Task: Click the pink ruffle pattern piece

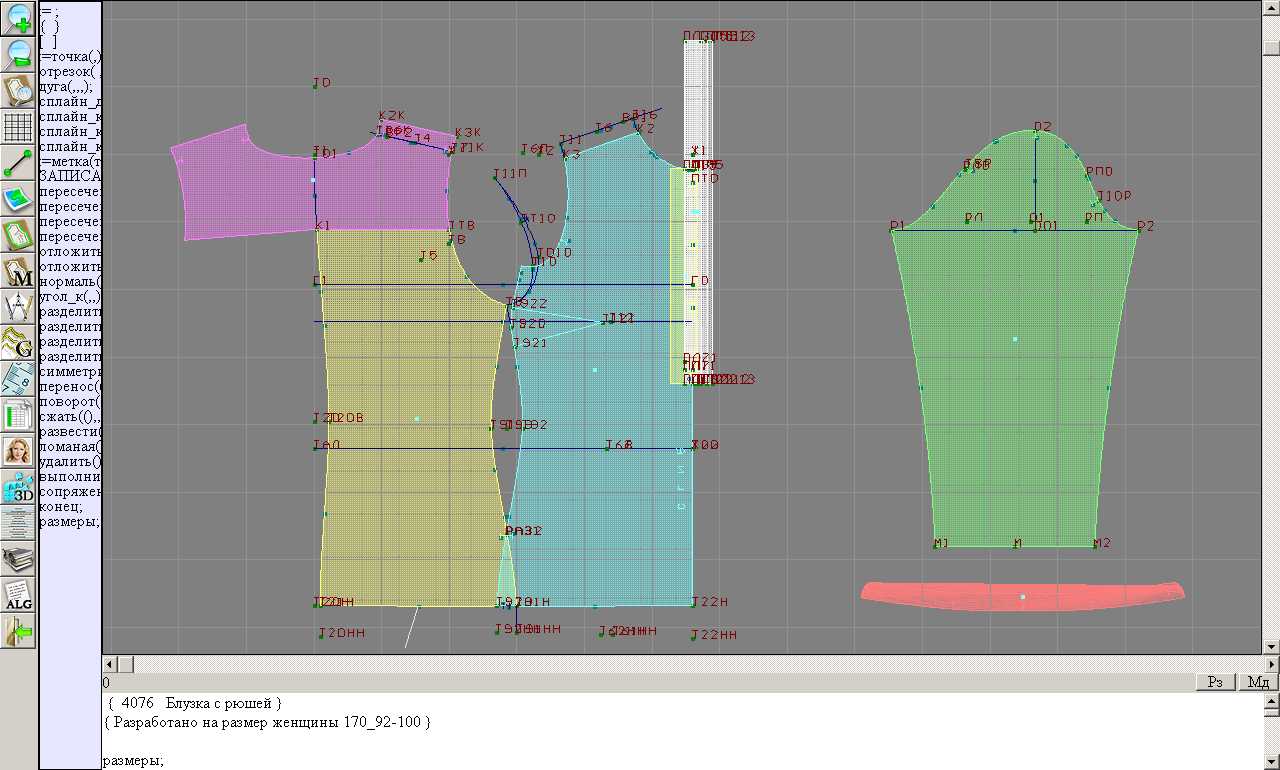Action: (x=1022, y=594)
